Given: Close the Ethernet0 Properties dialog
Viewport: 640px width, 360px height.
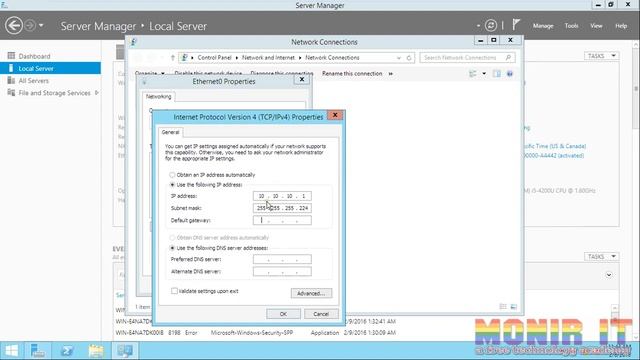Looking at the screenshot, I should coord(302,79).
